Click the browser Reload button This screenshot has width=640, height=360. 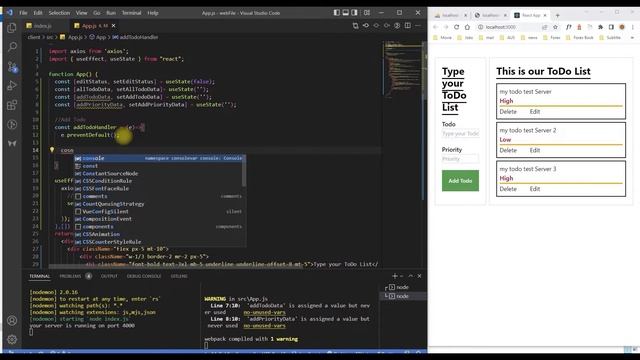pos(456,27)
